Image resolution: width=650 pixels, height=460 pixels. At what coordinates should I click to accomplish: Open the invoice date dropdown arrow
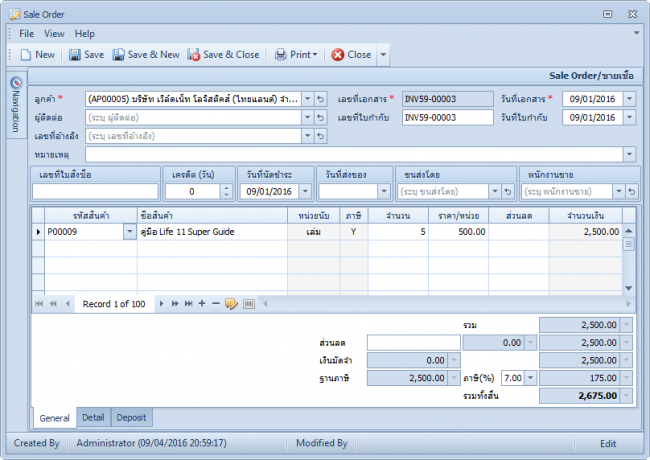coord(629,117)
